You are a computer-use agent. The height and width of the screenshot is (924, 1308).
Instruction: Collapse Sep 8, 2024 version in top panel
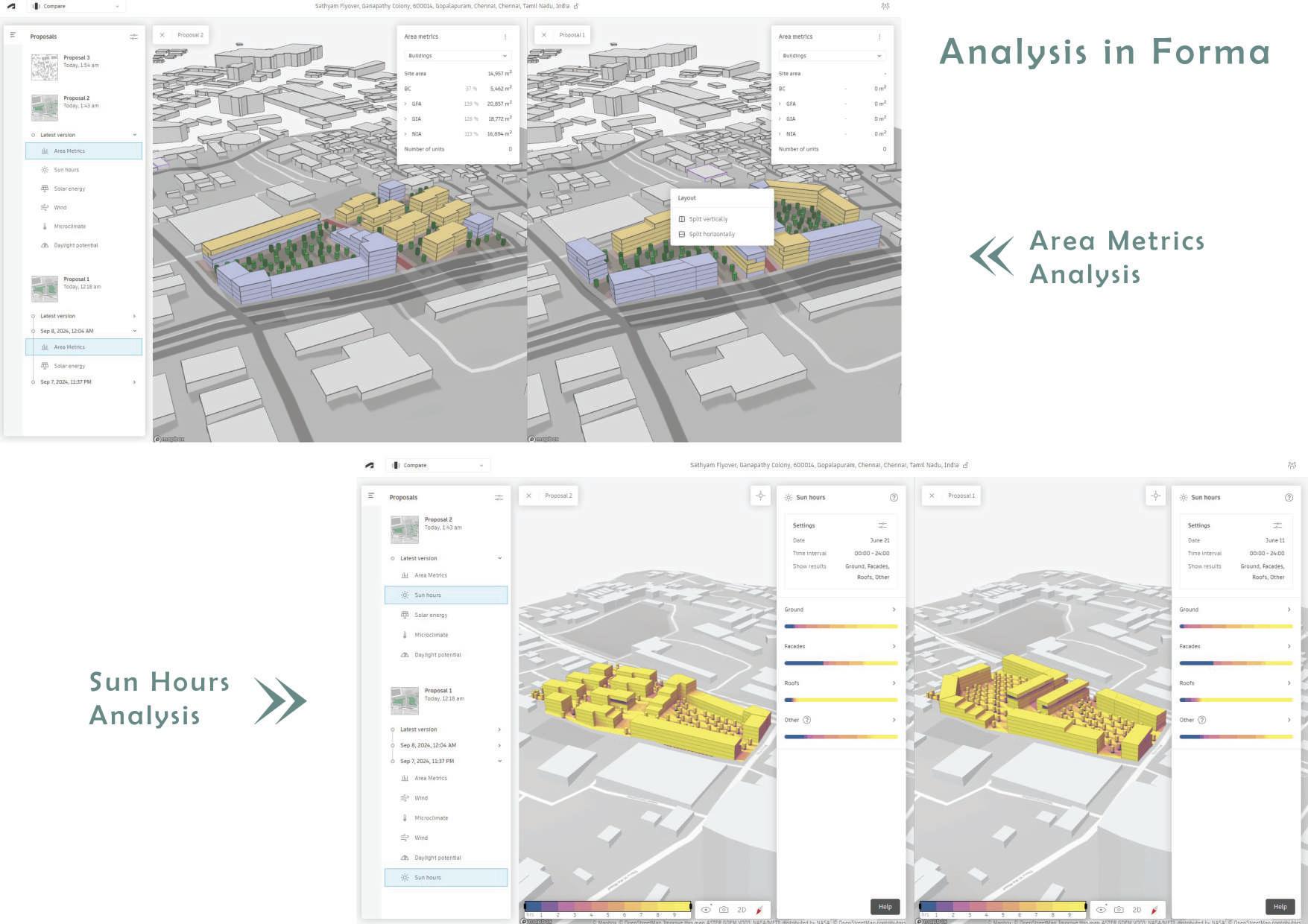click(x=135, y=331)
